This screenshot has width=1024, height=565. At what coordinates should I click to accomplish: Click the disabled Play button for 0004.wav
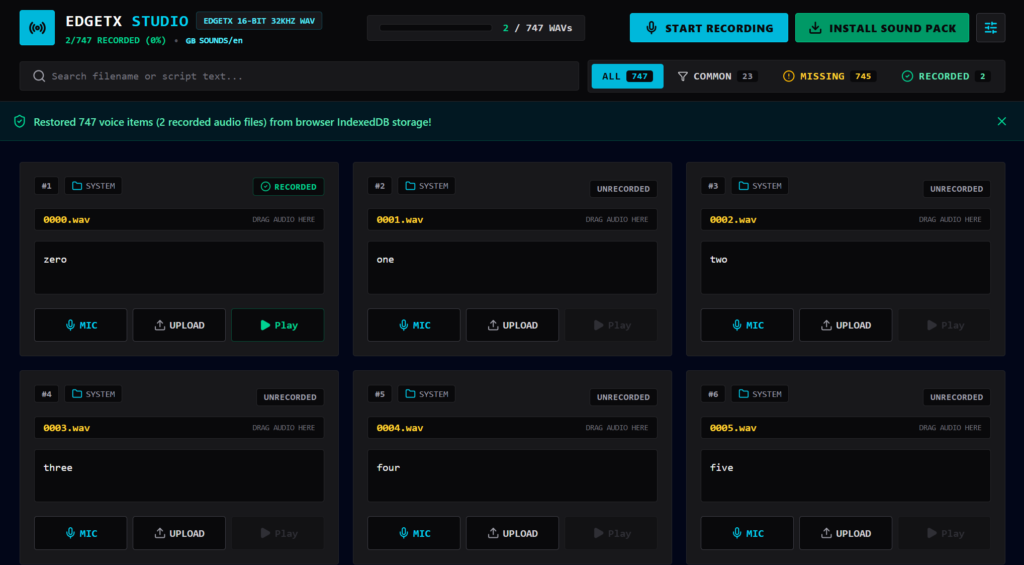(611, 533)
